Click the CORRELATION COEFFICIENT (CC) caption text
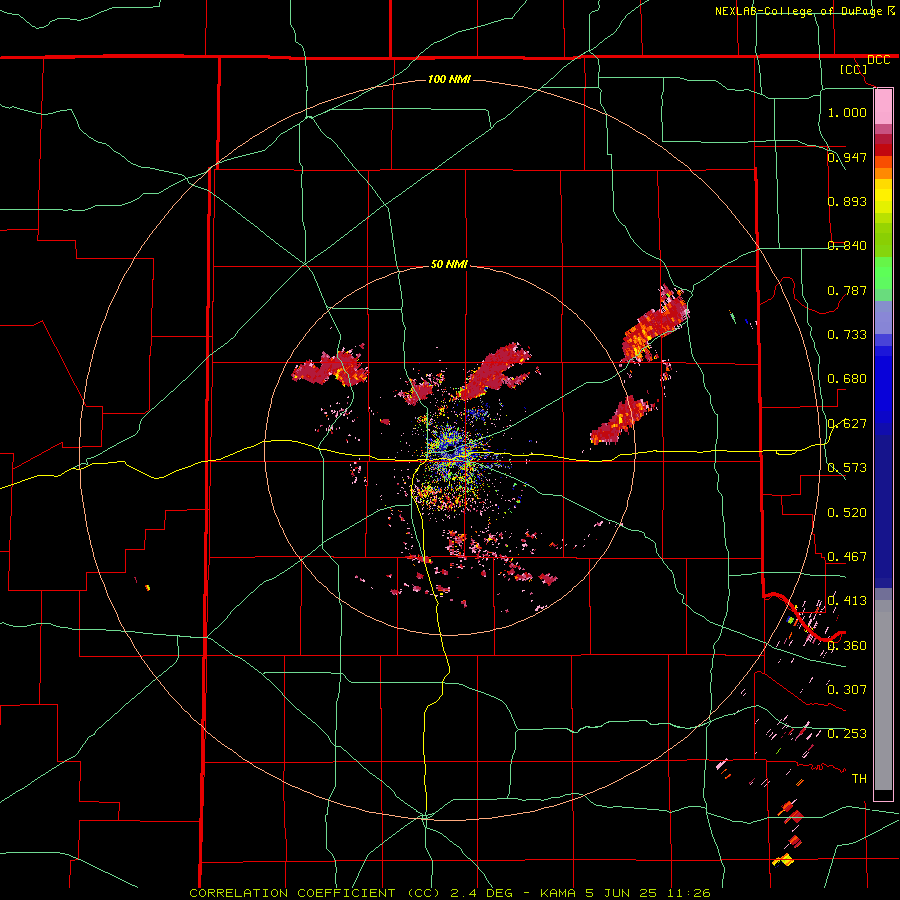This screenshot has width=900, height=900. (x=315, y=893)
